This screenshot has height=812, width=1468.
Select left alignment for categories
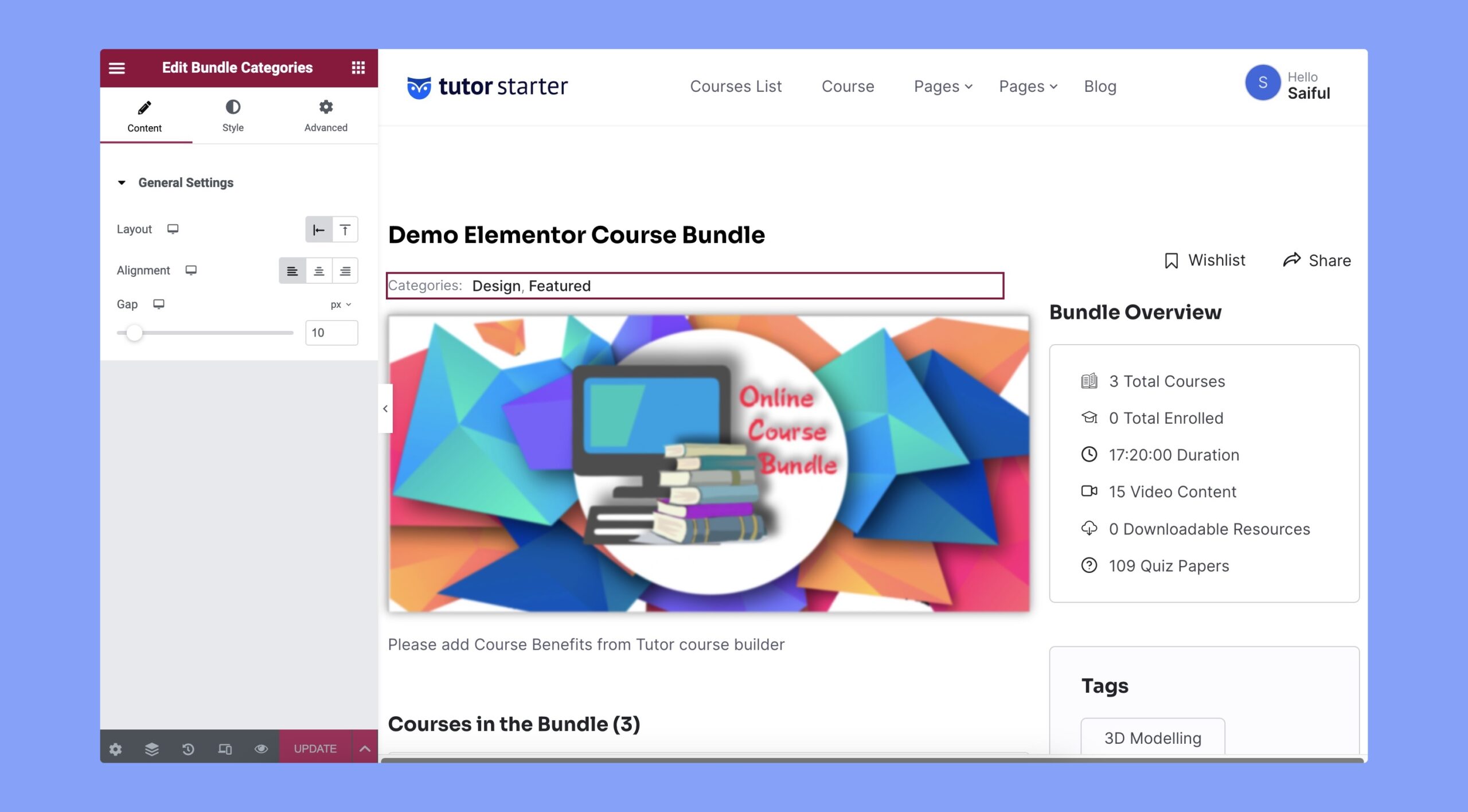[292, 270]
